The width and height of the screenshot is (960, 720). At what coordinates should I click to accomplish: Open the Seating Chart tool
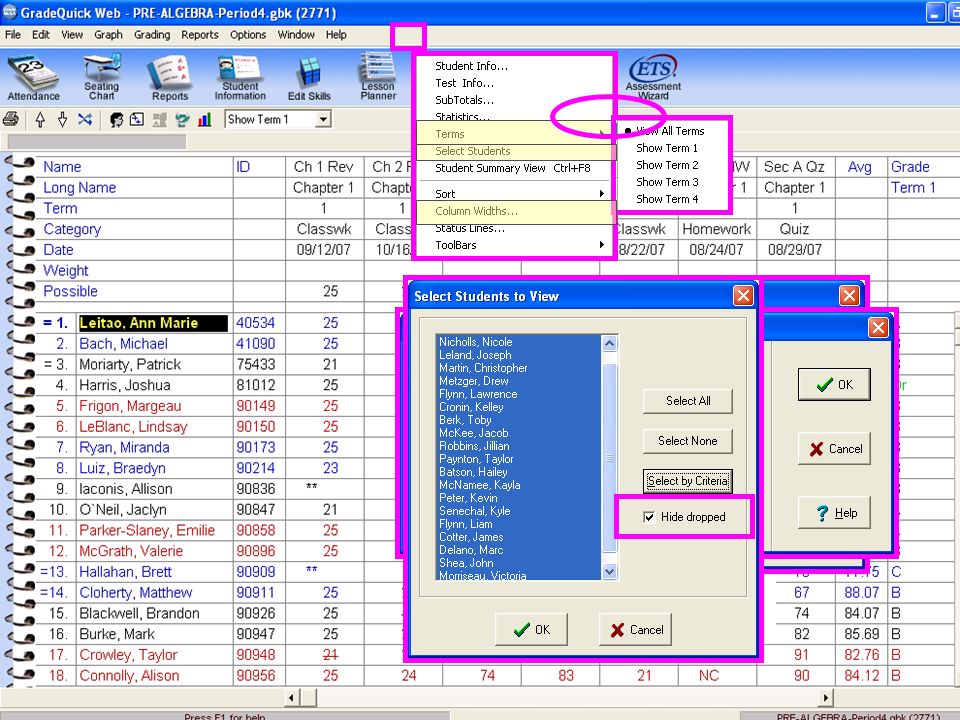coord(102,77)
